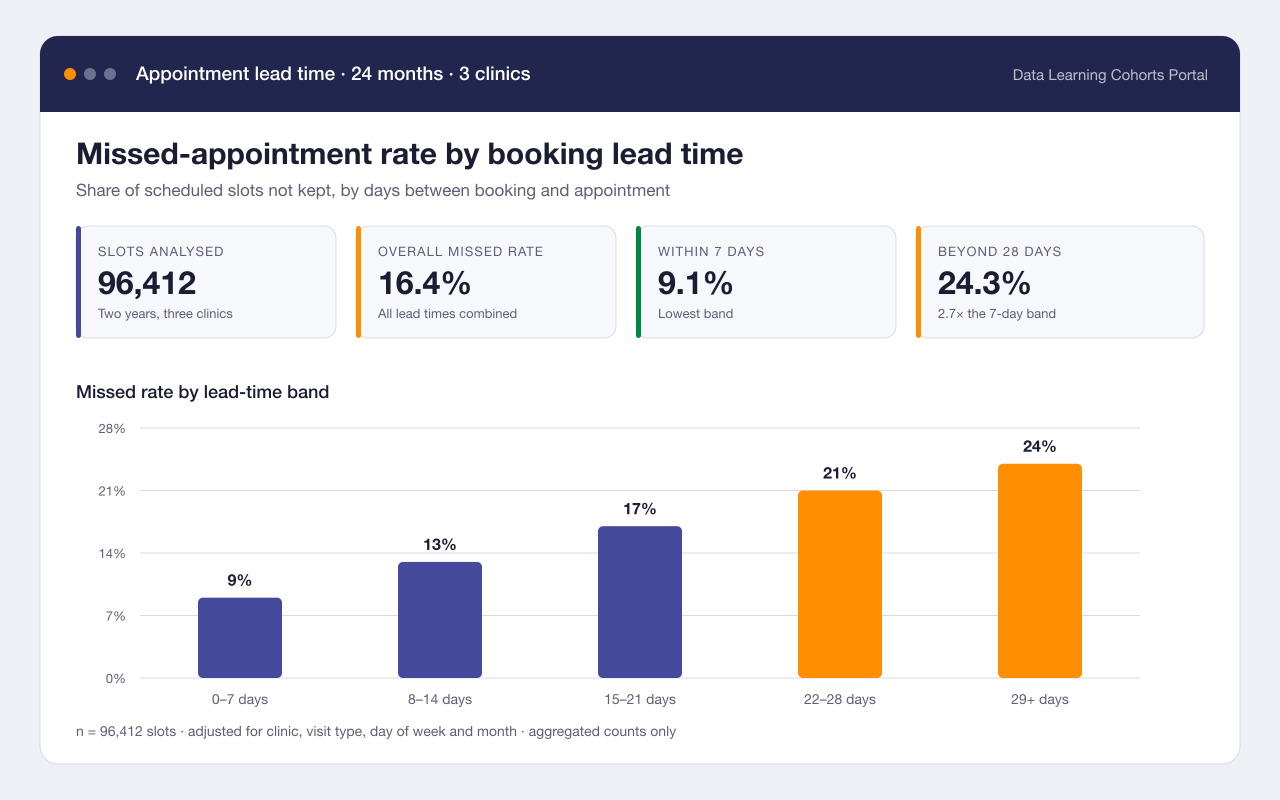Click the '15–21 days' axis label

[x=640, y=699]
